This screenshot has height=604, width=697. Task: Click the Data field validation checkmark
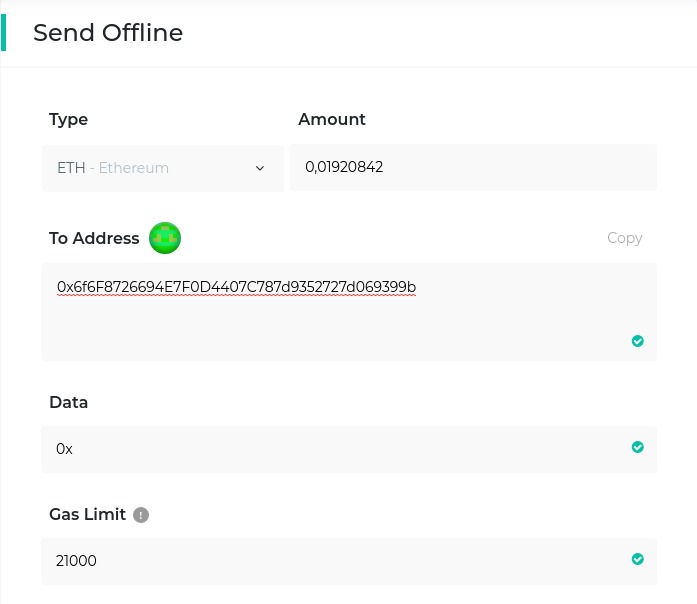tap(637, 447)
